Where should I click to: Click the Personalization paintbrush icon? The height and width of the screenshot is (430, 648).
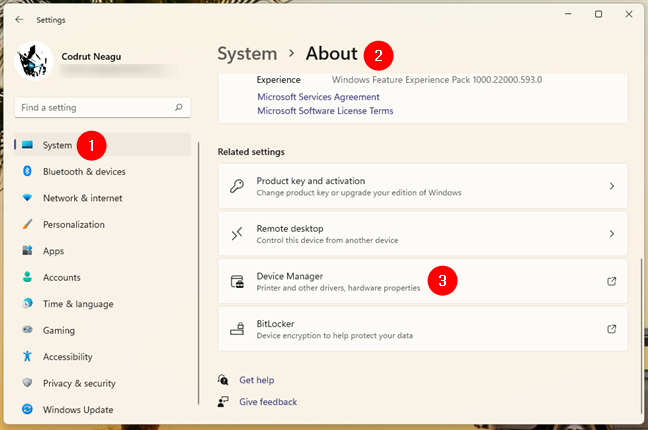[x=27, y=224]
